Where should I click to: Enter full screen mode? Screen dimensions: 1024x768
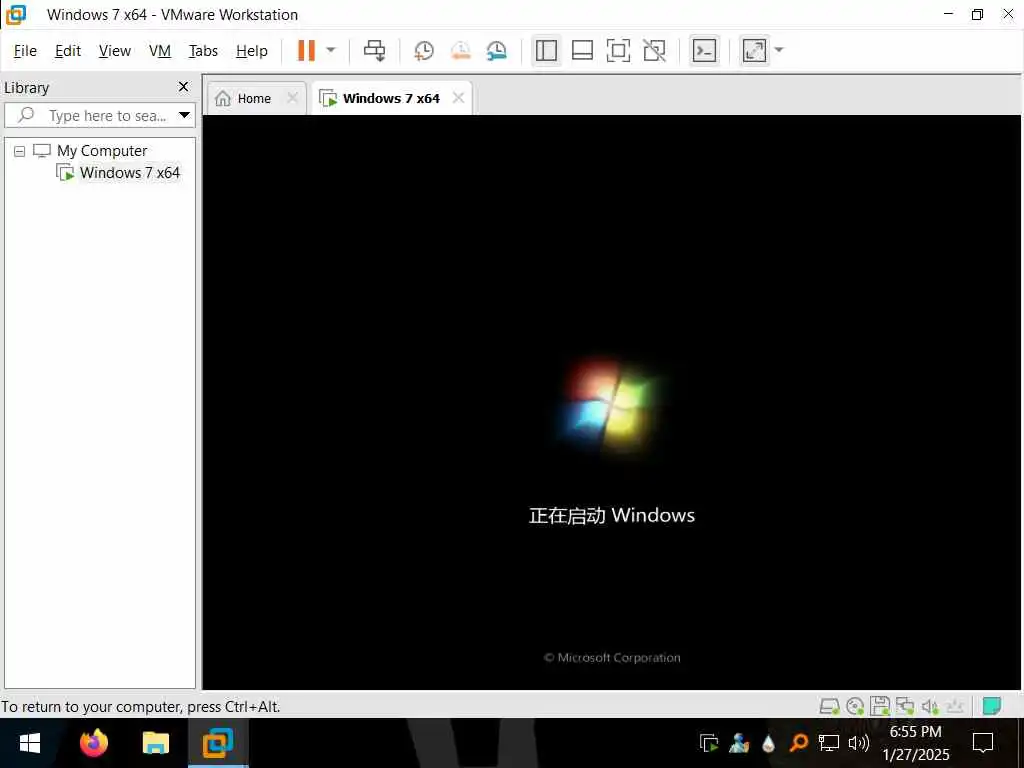point(618,50)
